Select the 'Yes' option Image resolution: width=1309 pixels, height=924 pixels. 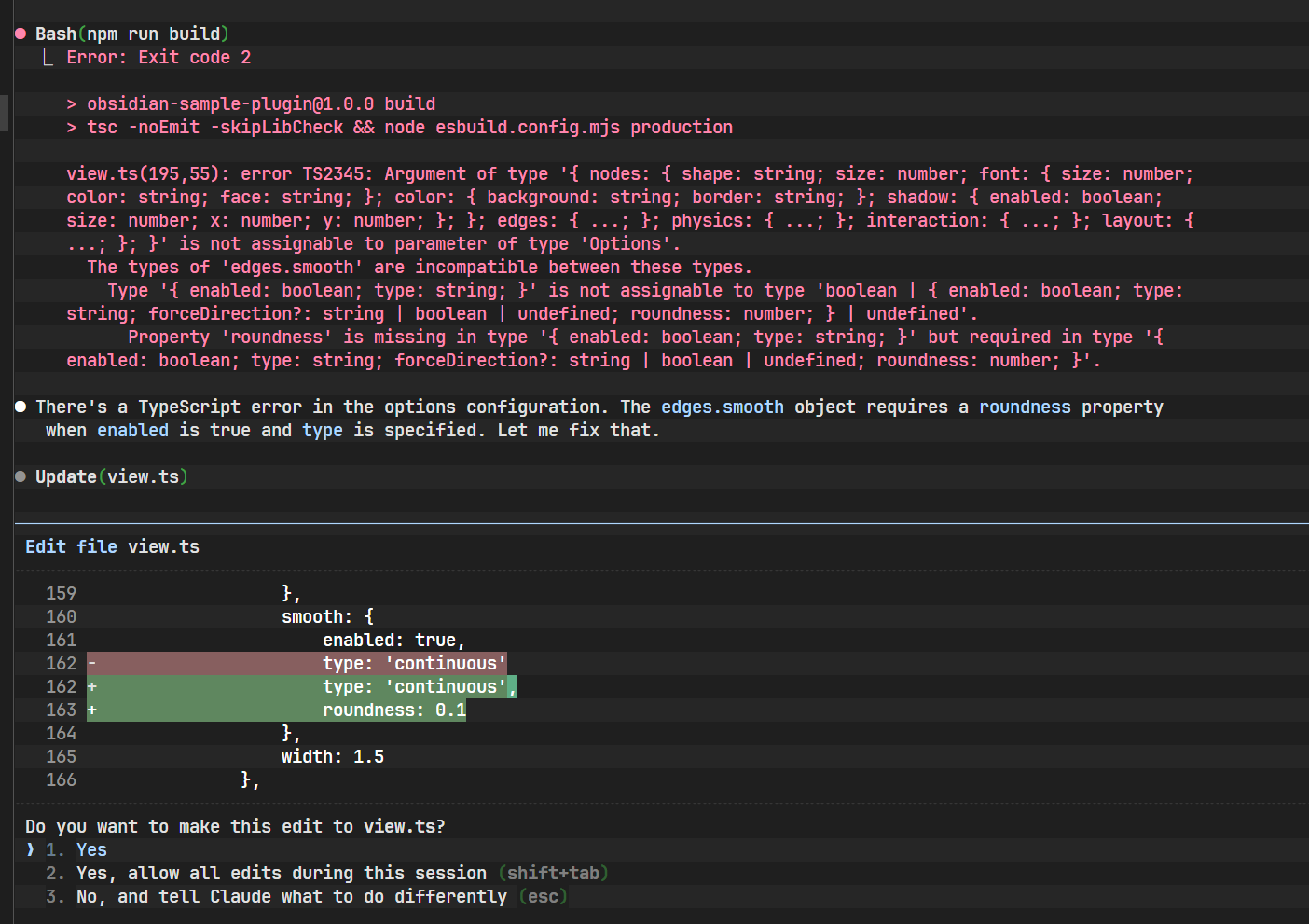[x=91, y=850]
